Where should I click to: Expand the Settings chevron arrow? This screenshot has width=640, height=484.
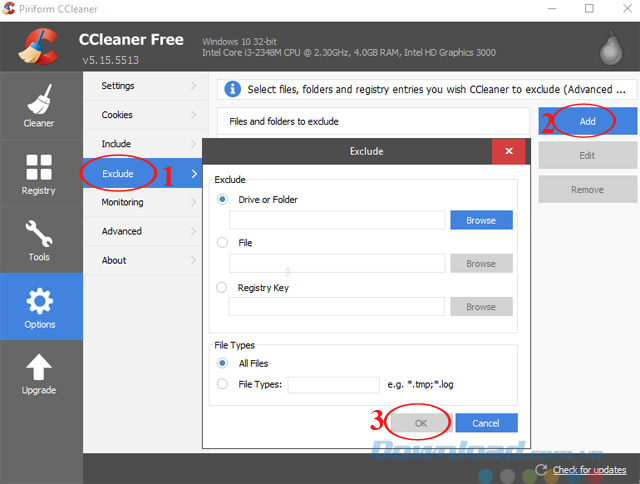pos(193,86)
